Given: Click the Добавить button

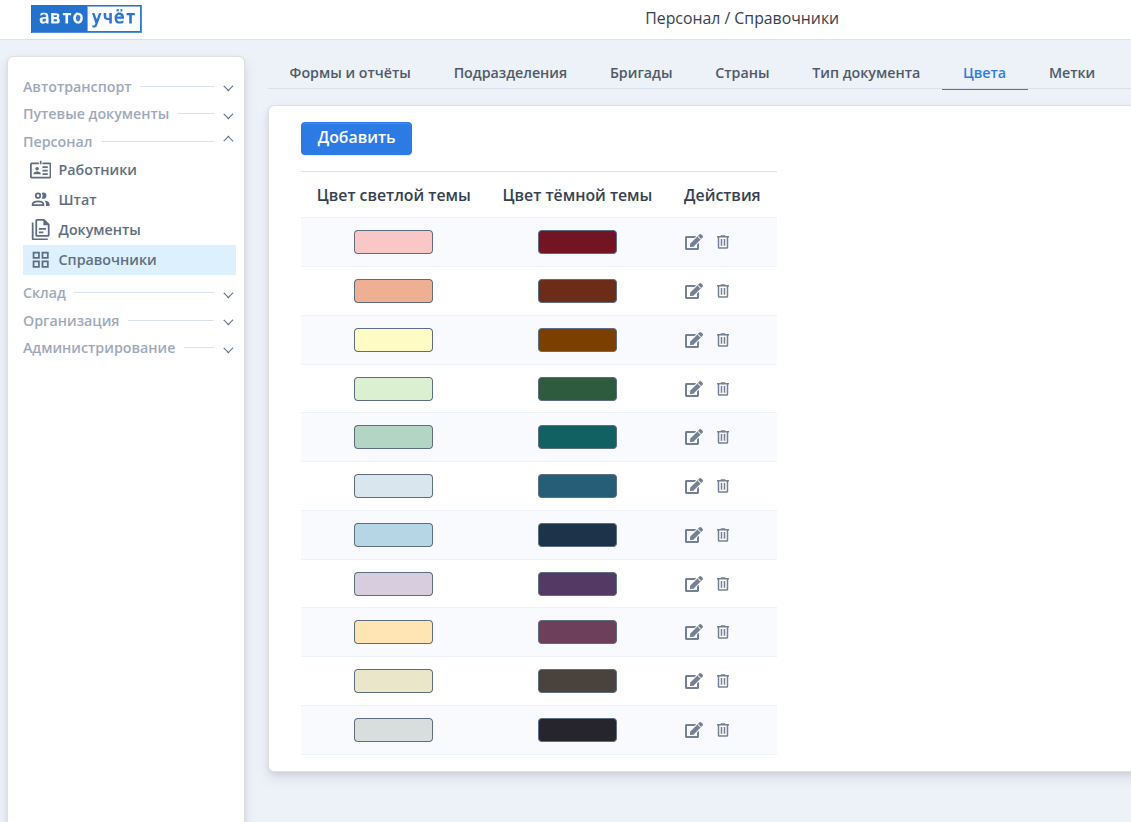Looking at the screenshot, I should [356, 138].
